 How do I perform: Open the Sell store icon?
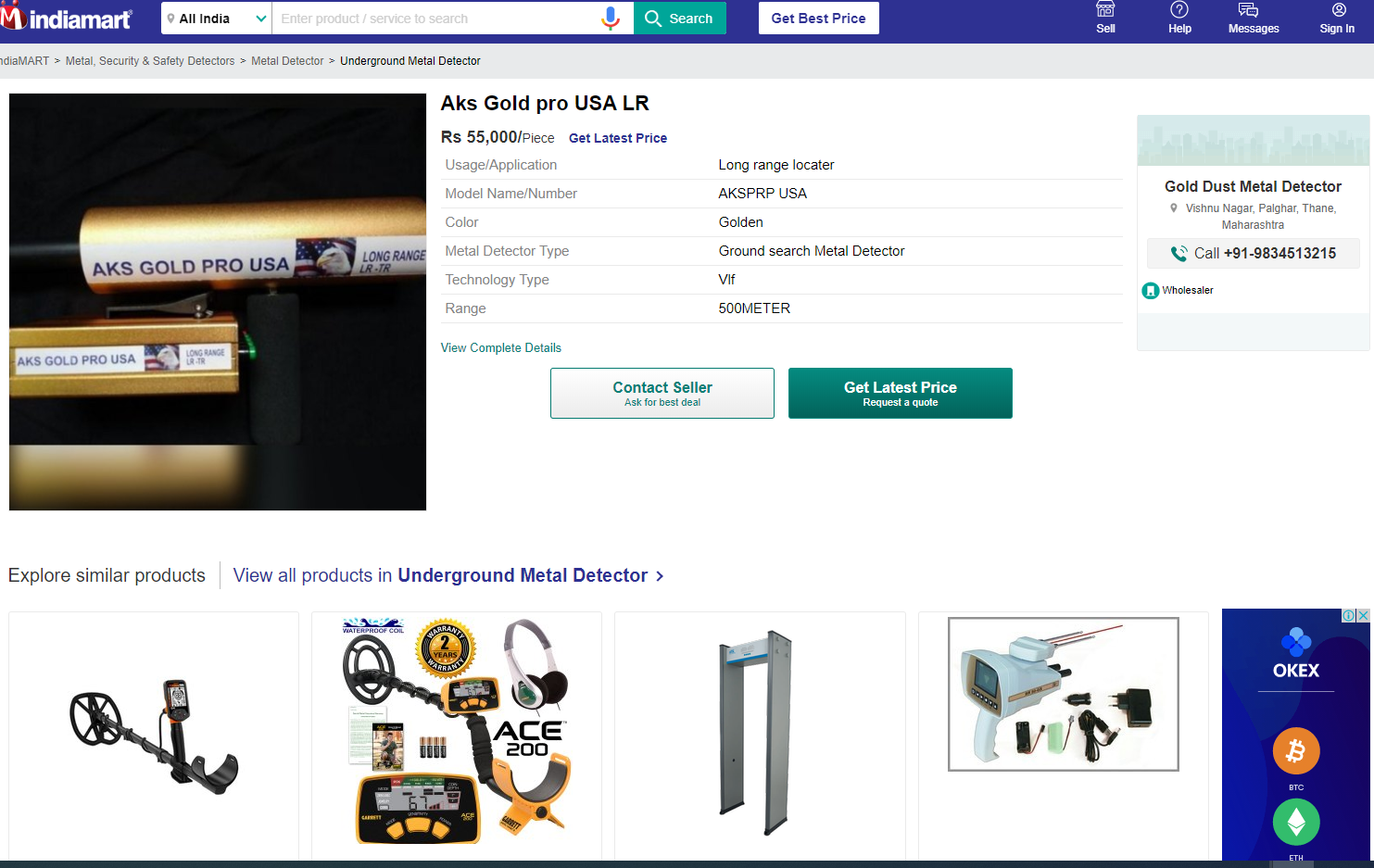click(1105, 18)
